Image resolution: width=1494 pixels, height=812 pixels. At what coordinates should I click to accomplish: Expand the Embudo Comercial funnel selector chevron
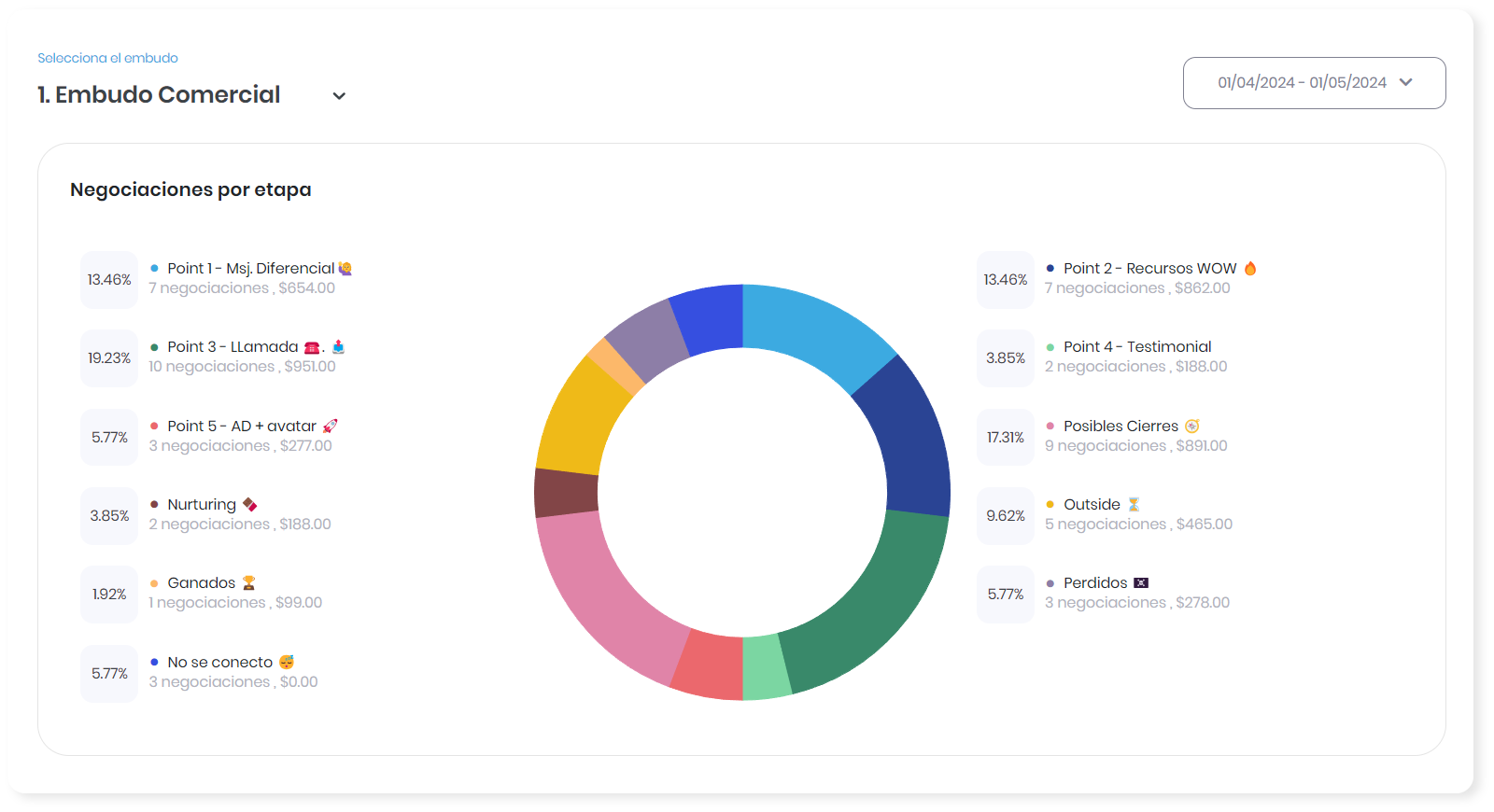(339, 96)
